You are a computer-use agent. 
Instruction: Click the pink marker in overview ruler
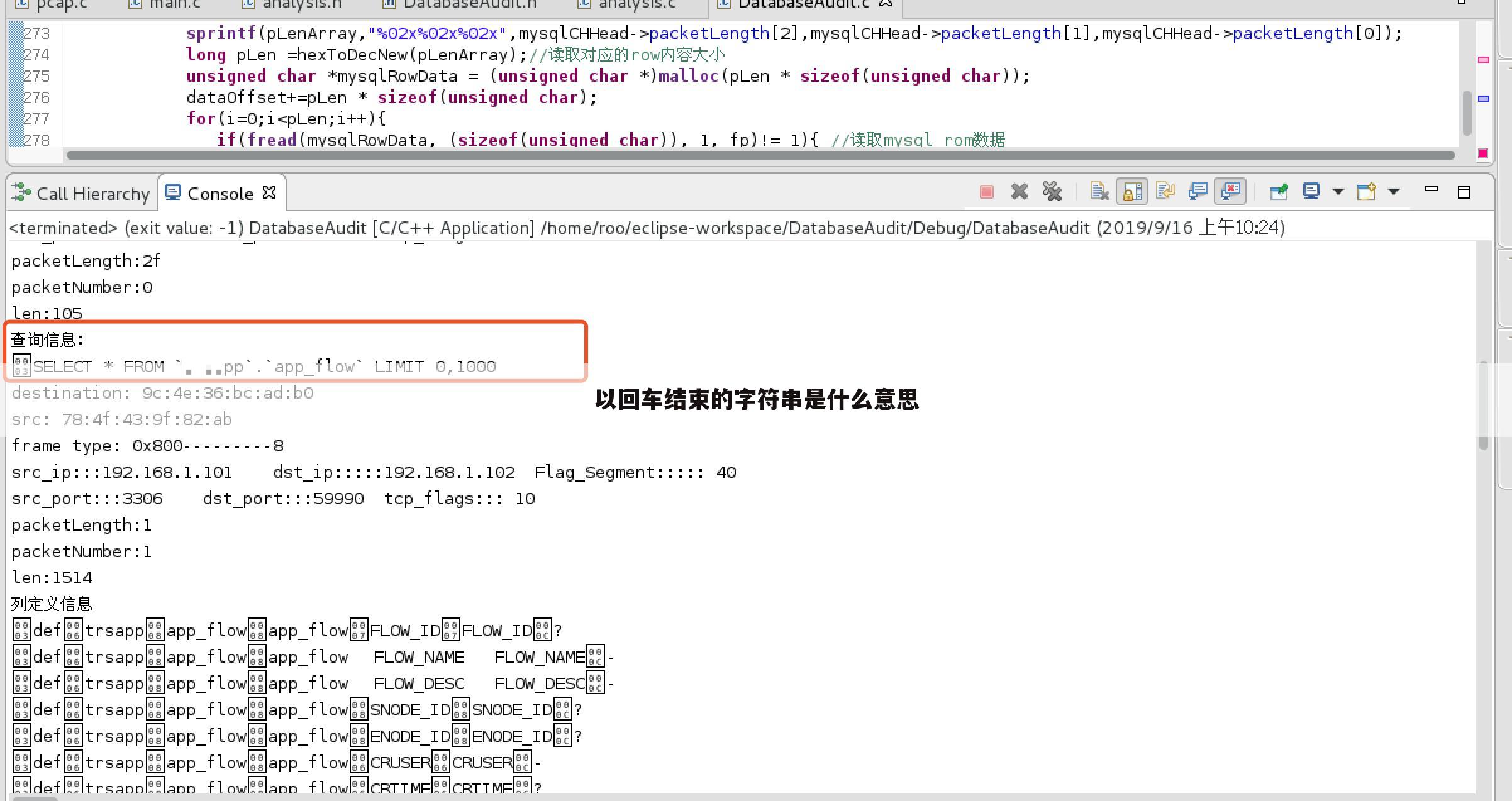click(x=1483, y=60)
